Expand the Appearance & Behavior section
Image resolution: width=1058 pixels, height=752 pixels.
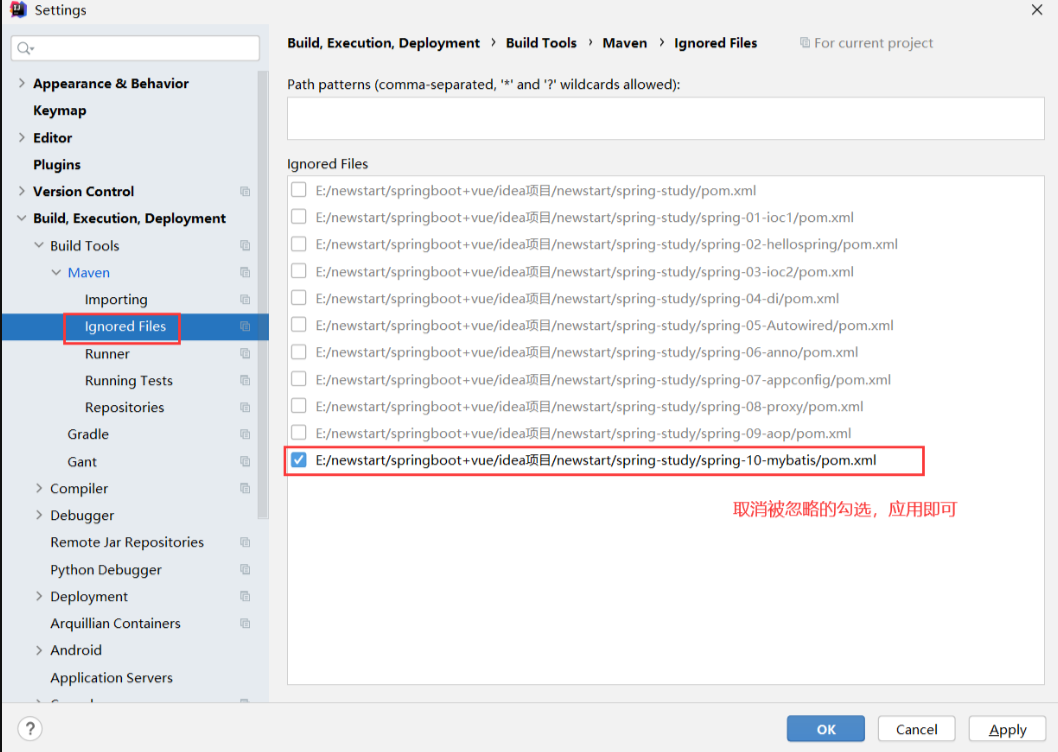22,83
